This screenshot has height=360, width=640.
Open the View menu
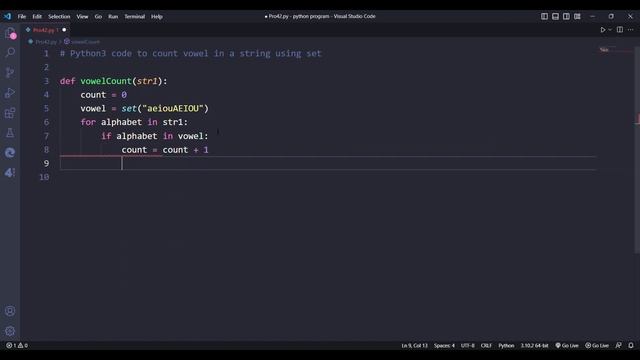tap(82, 16)
